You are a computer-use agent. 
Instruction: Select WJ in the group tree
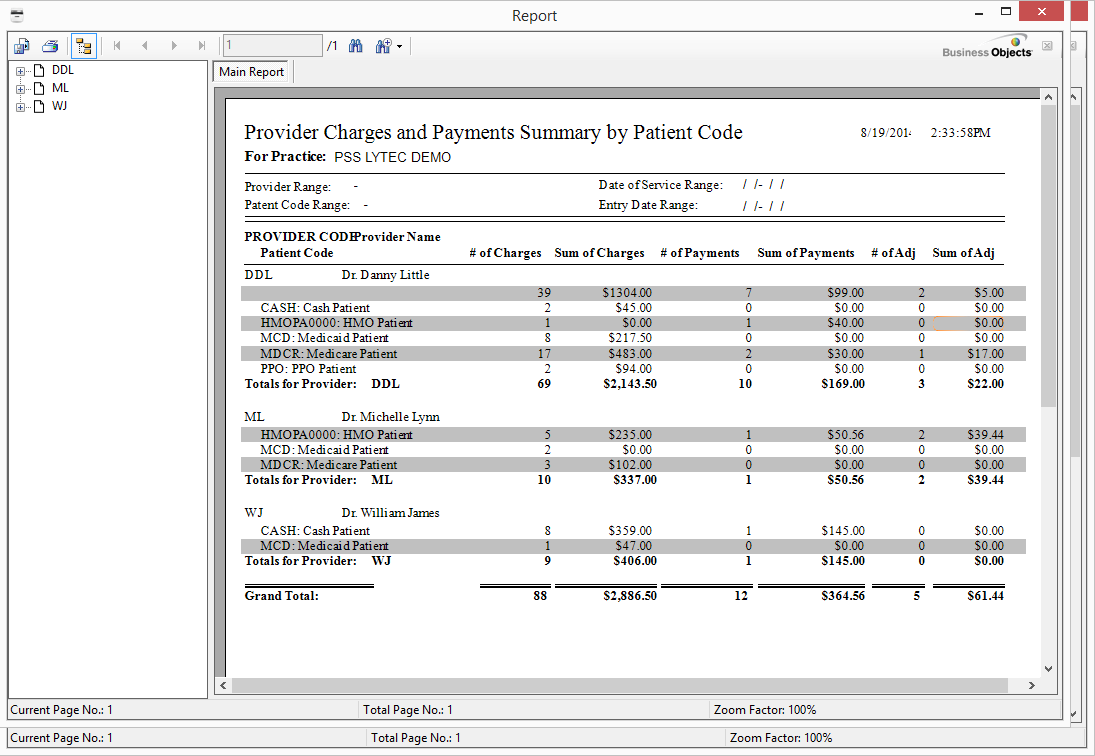(x=59, y=106)
